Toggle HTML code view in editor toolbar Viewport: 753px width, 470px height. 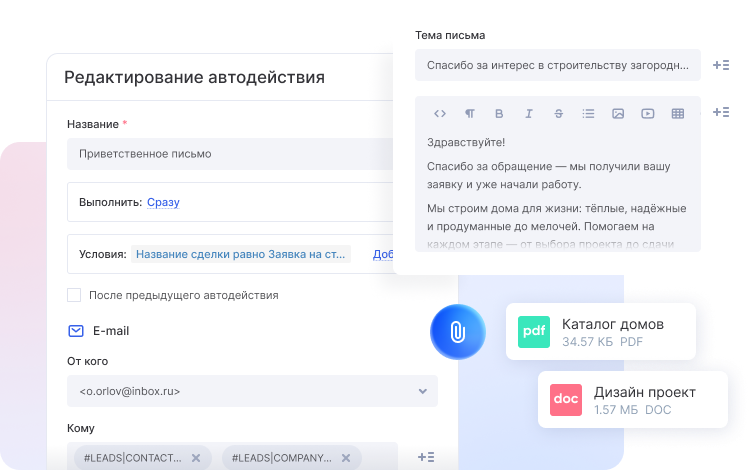point(439,114)
